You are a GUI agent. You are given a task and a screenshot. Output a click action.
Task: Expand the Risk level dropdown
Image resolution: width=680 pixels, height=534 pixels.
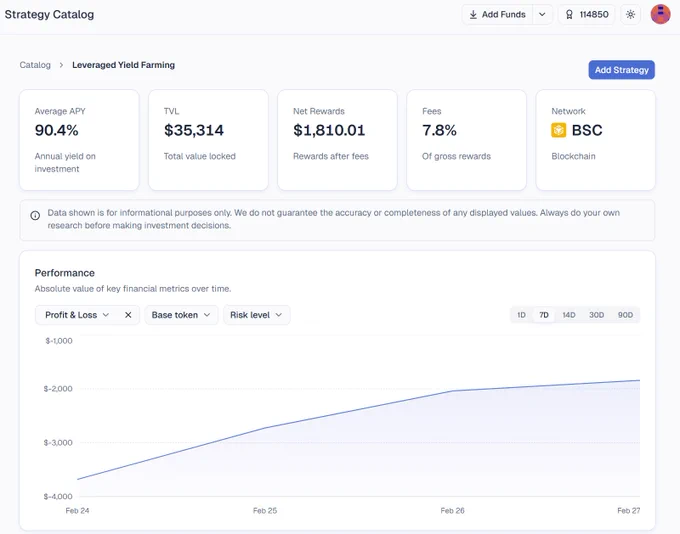[256, 315]
